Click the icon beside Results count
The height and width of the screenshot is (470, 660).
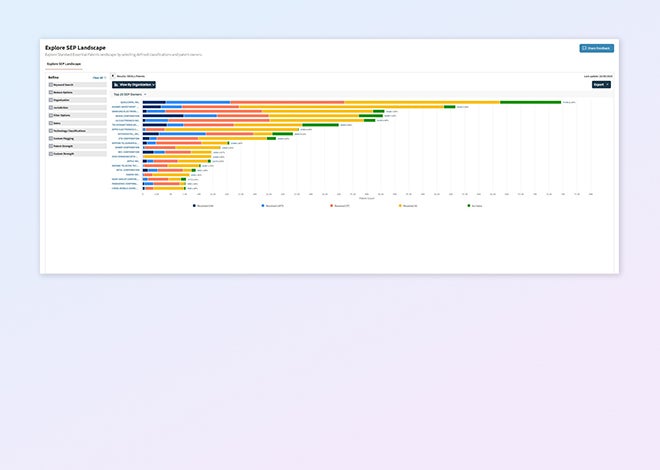coord(113,76)
